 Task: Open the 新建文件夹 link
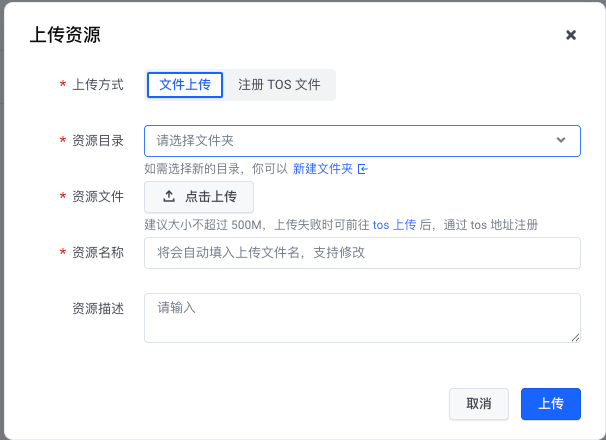322,169
